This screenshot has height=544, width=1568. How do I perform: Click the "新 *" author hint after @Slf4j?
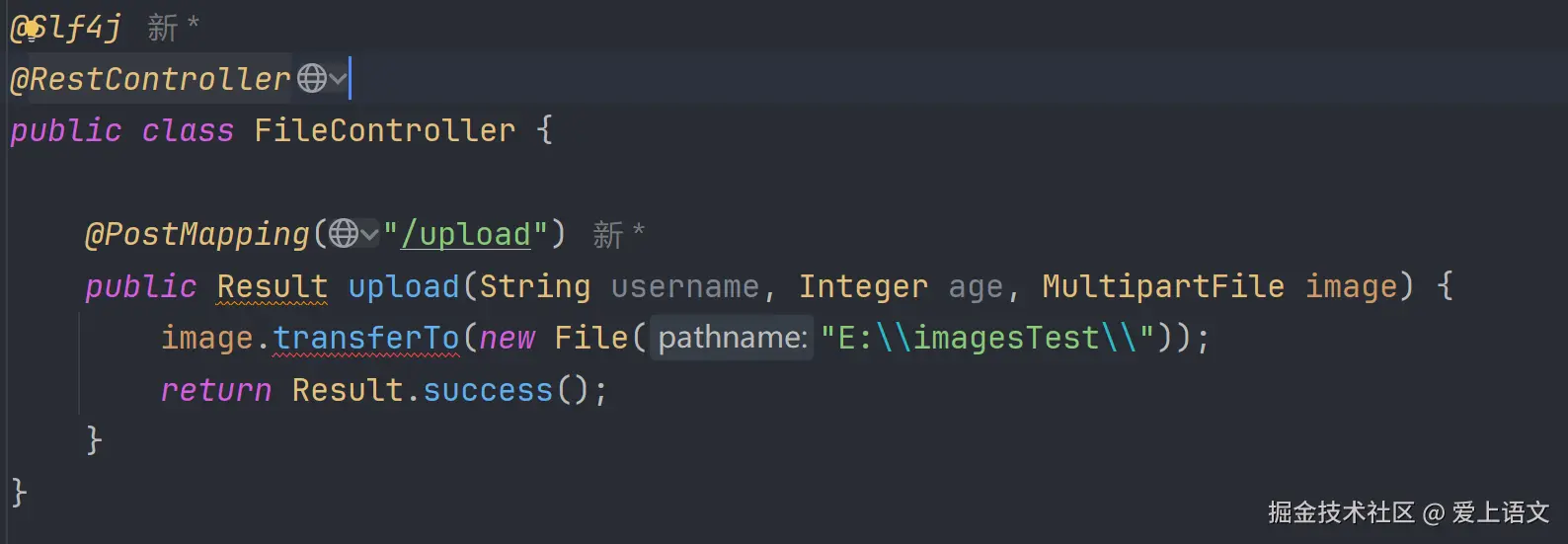(174, 28)
